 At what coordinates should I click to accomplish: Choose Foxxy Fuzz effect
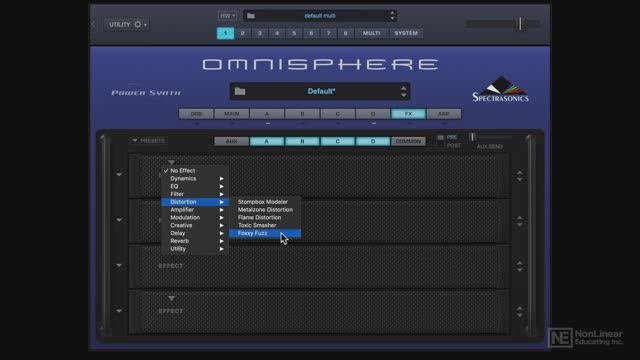click(265, 233)
